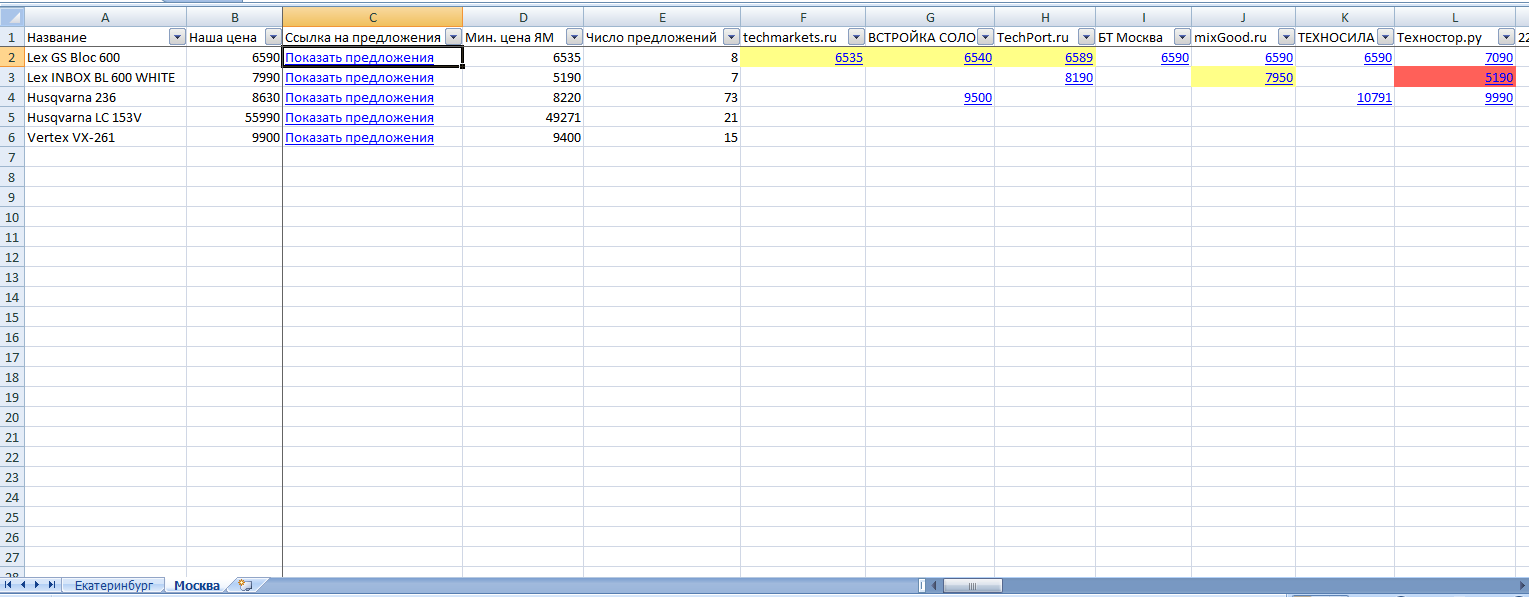This screenshot has height=597, width=1529.
Task: Open Ссылка на предложения filter dropdown
Action: point(452,37)
